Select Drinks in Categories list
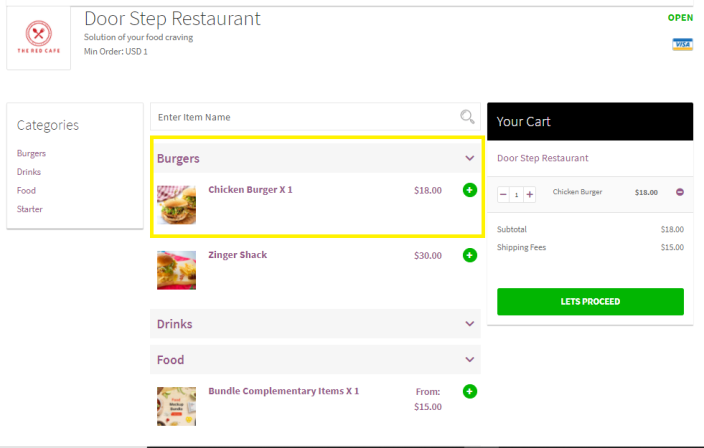704x448 pixels. (x=29, y=172)
